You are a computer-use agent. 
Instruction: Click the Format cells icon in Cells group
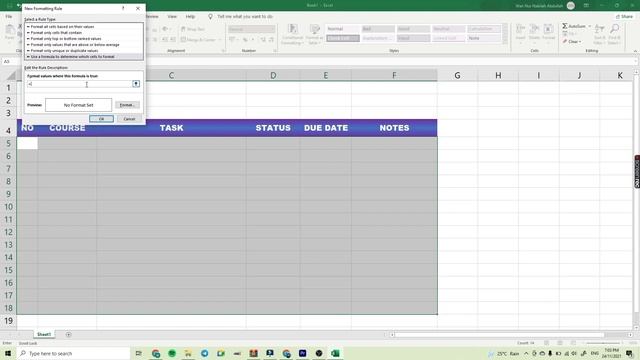548,33
